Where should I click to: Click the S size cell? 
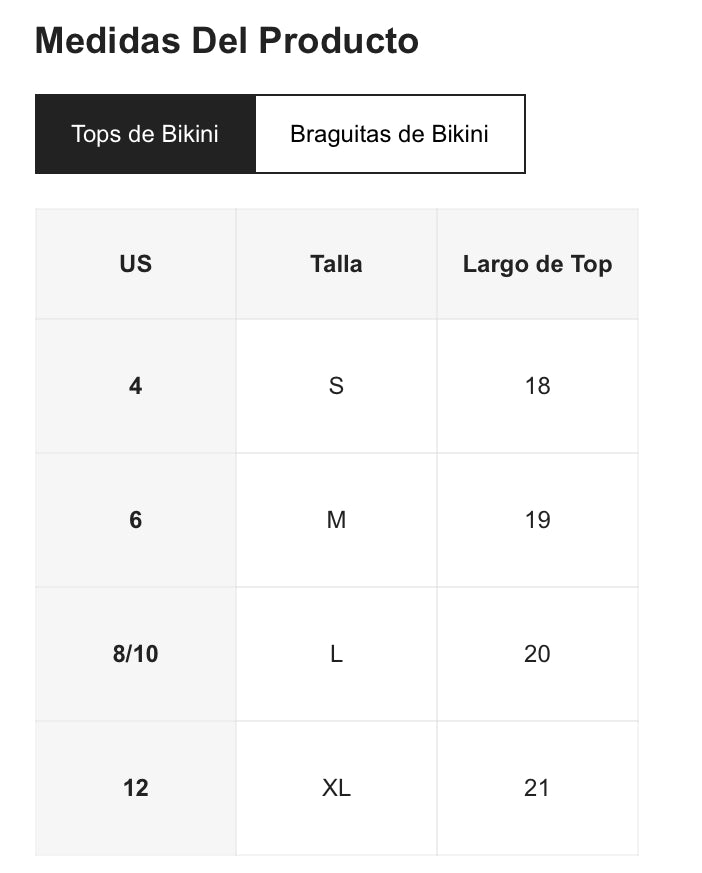pyautogui.click(x=336, y=386)
